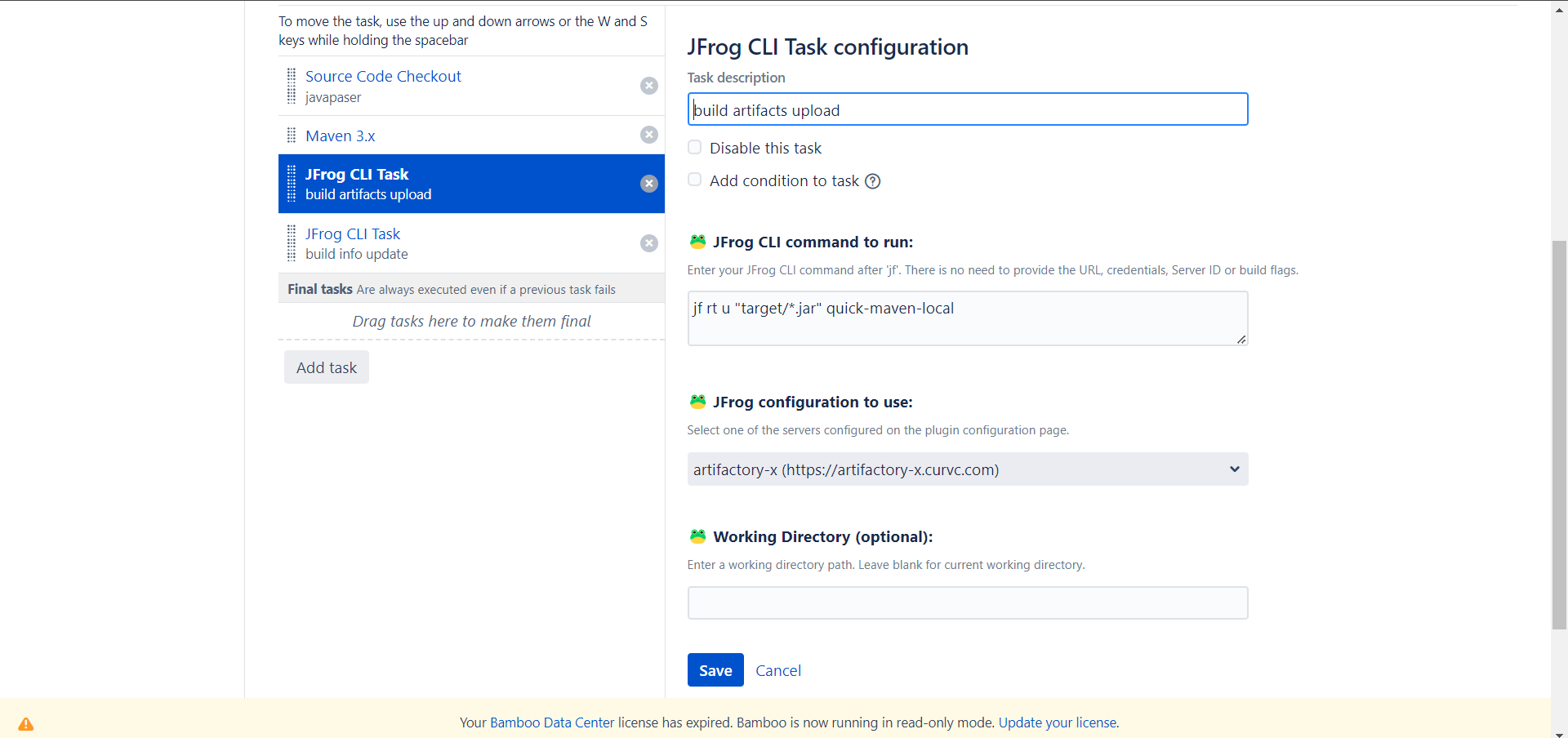Click drag handle of Source Code Checkout
The image size is (1568, 738).
pos(292,86)
